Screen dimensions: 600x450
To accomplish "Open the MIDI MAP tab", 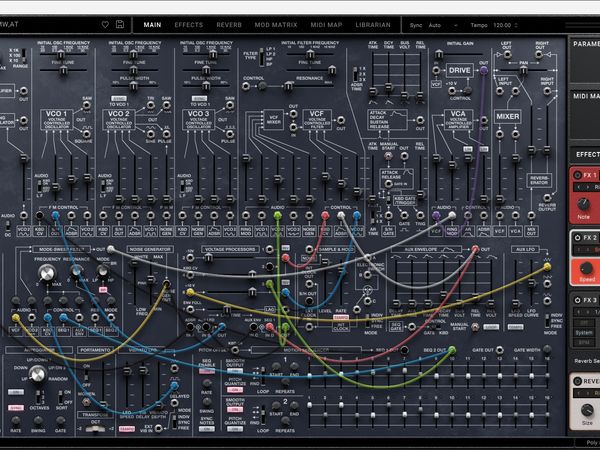I will 326,25.
